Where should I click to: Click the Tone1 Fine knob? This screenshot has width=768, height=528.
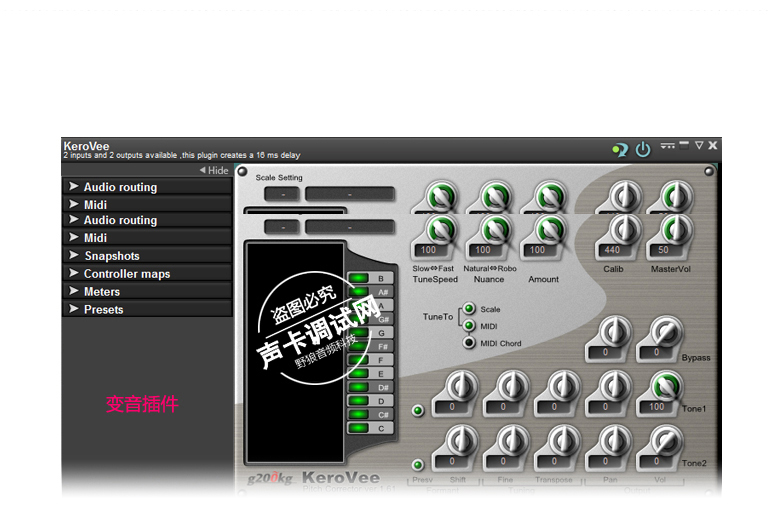(513, 386)
